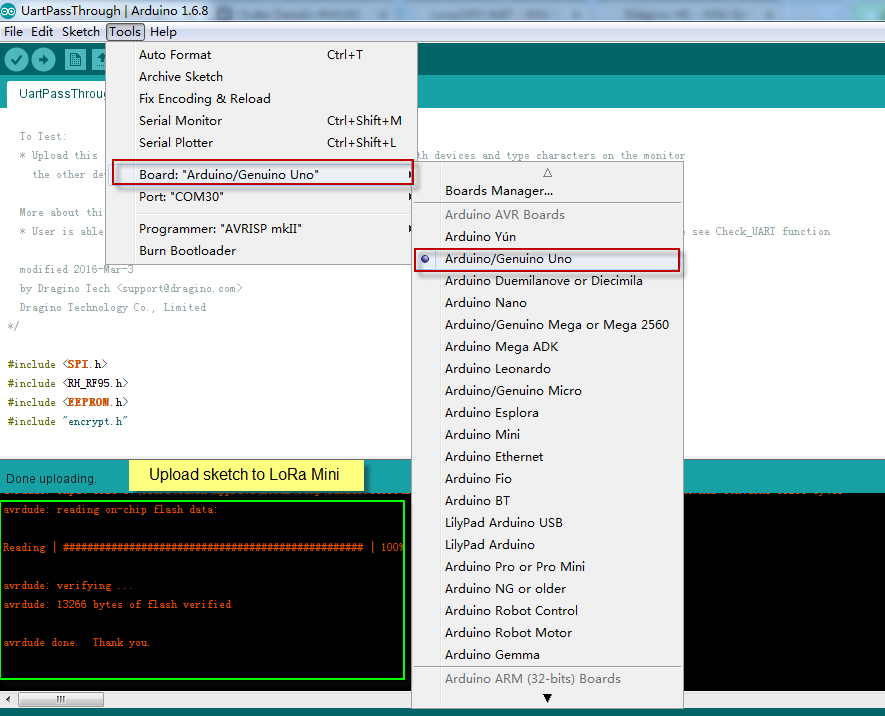Click the New sketch toolbar icon

[75, 59]
